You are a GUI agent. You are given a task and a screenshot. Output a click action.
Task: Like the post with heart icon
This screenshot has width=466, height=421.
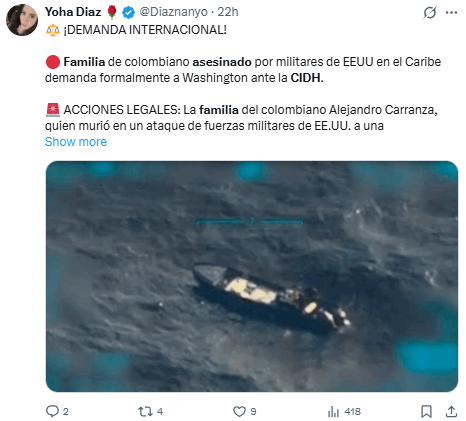[x=239, y=412]
